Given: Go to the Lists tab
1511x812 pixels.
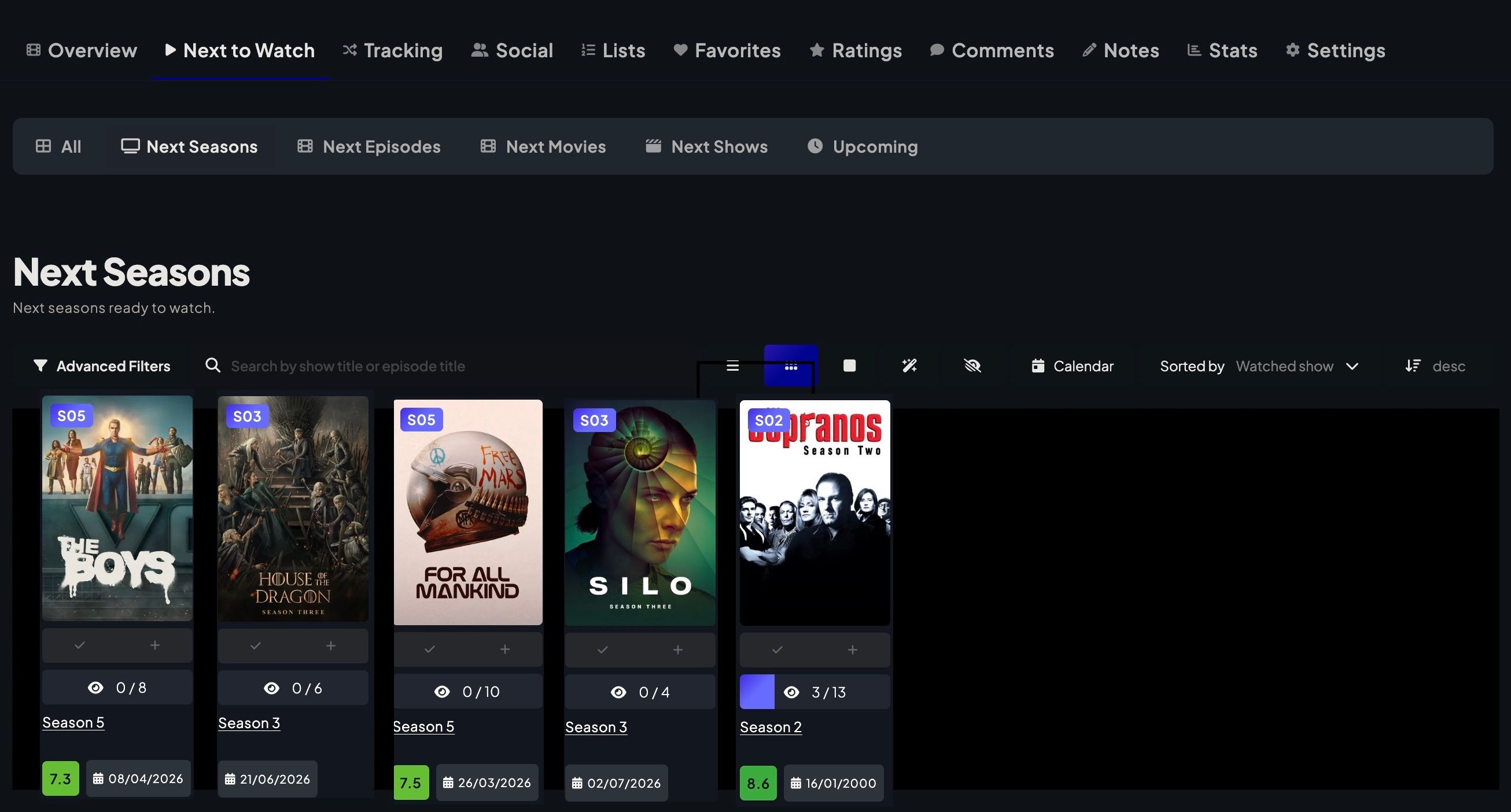Looking at the screenshot, I should [613, 50].
